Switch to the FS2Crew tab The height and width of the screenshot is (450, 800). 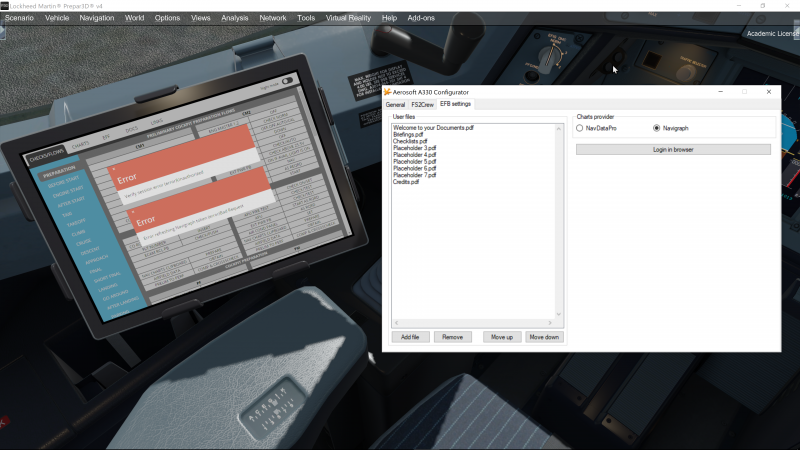click(422, 105)
